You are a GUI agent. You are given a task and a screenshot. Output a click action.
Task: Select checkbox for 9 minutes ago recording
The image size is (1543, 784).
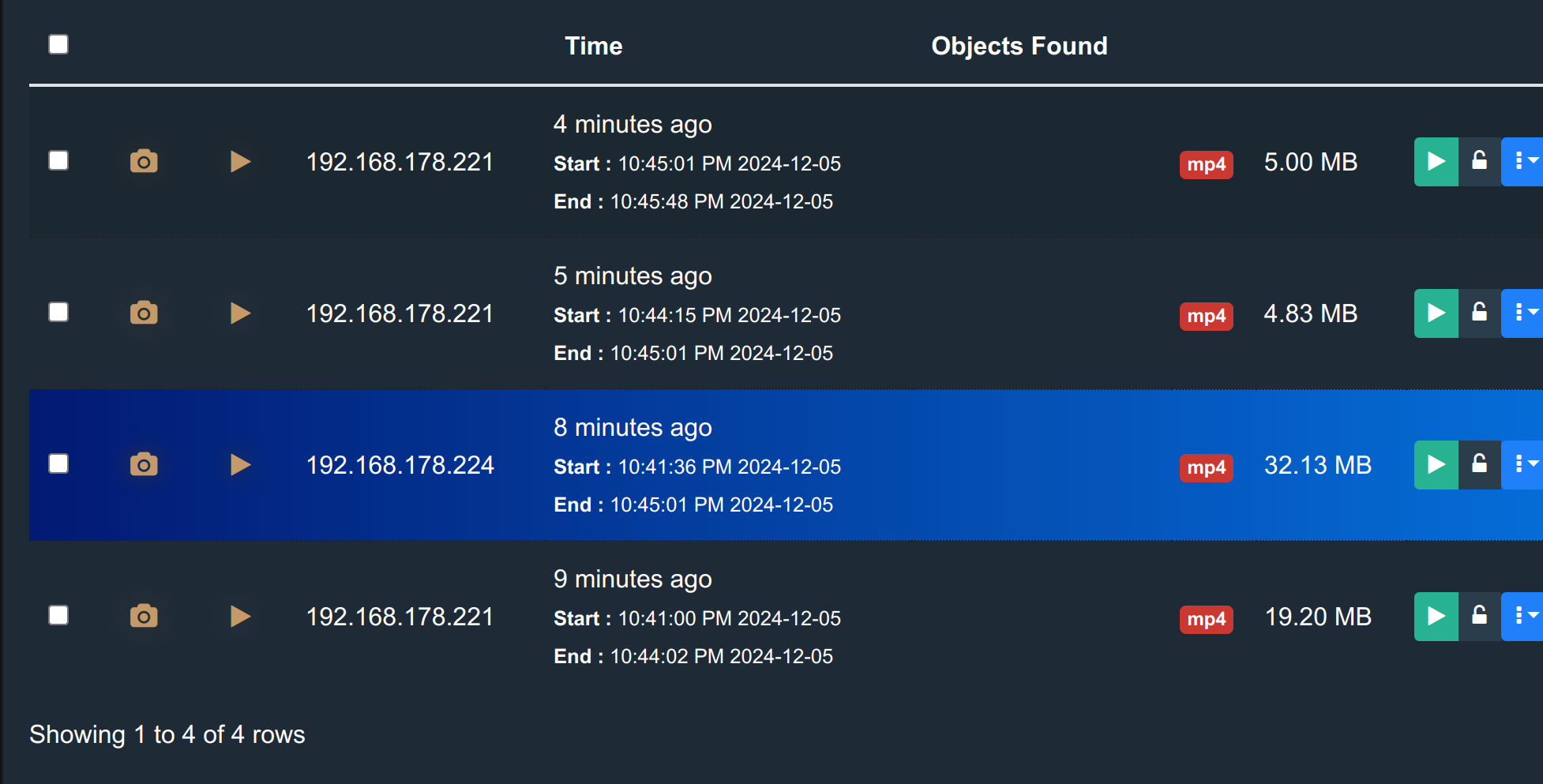[x=58, y=616]
